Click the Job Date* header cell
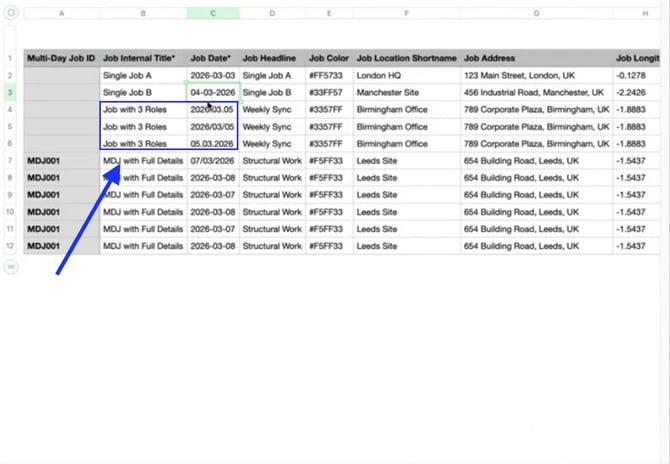 [212, 58]
